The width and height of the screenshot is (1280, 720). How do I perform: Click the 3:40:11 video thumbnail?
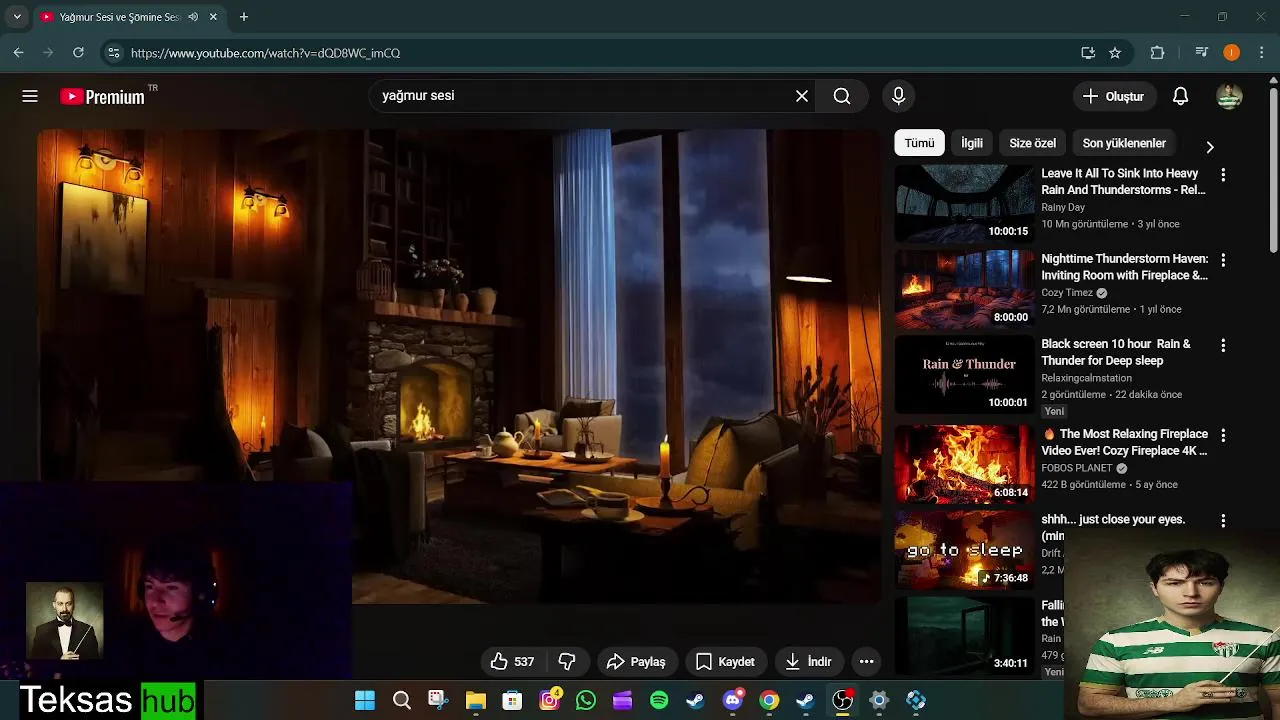pyautogui.click(x=964, y=636)
